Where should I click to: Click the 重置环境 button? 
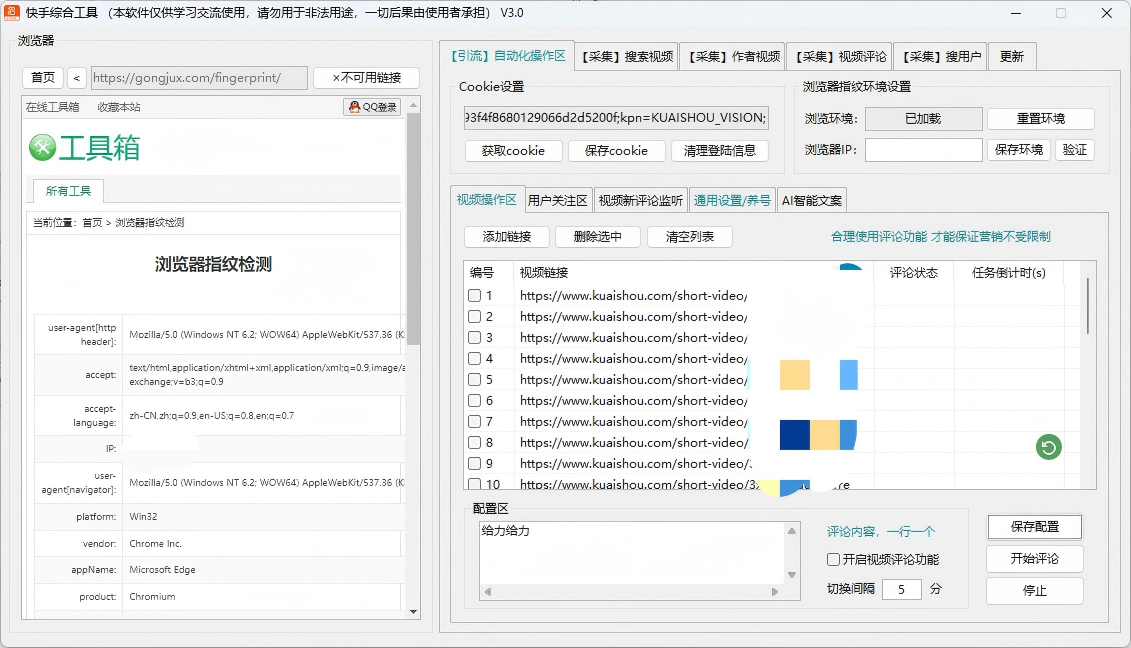1040,118
